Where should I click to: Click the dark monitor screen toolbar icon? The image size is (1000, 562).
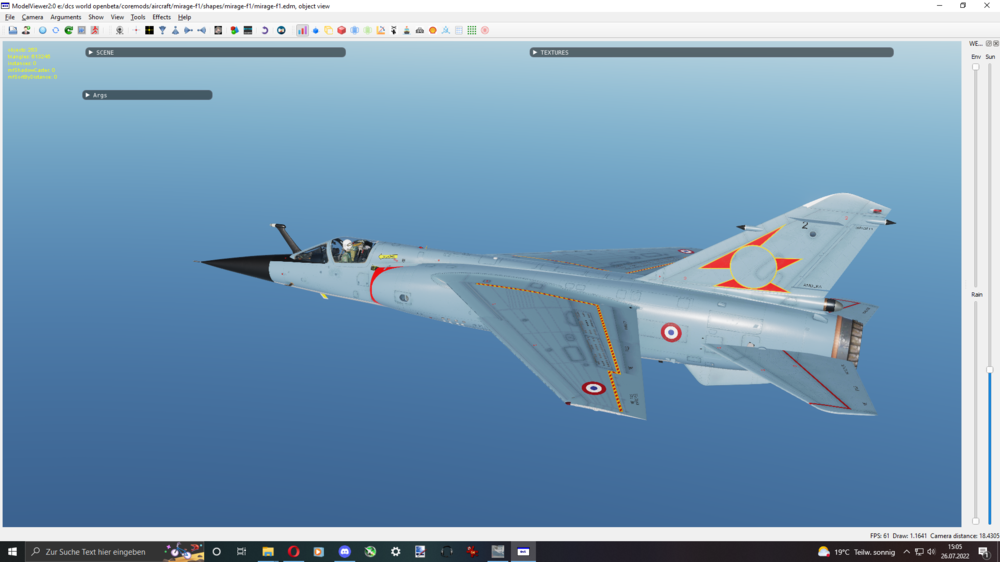tap(248, 30)
